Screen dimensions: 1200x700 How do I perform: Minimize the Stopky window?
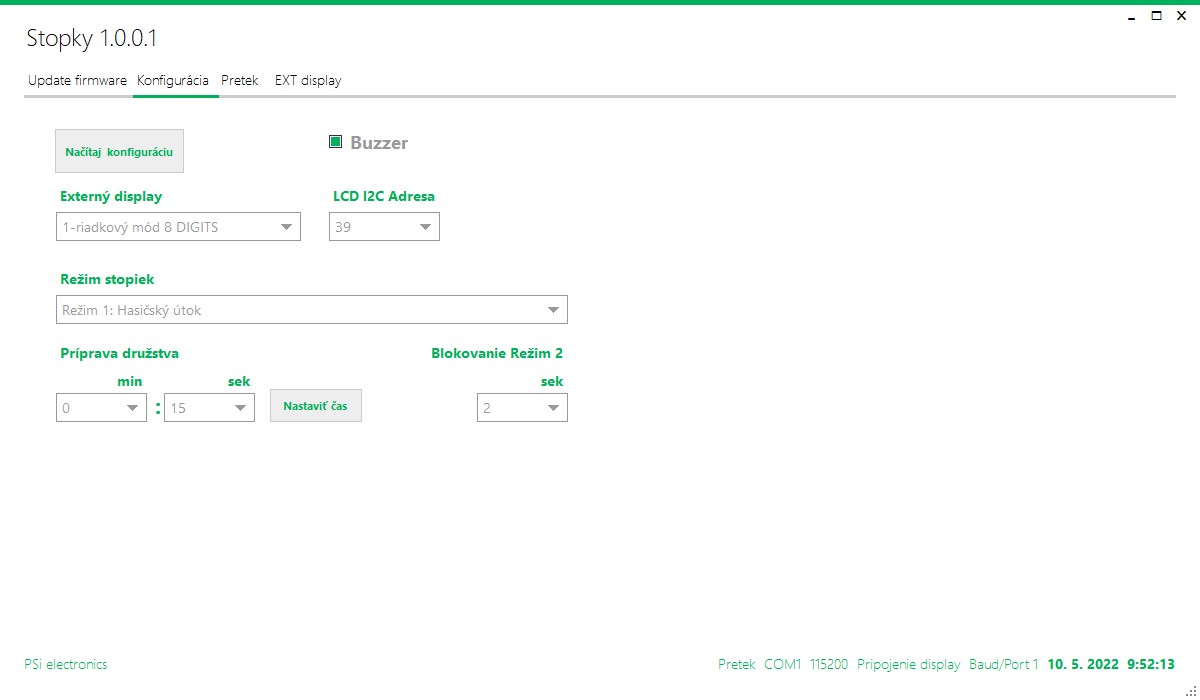click(x=1131, y=16)
